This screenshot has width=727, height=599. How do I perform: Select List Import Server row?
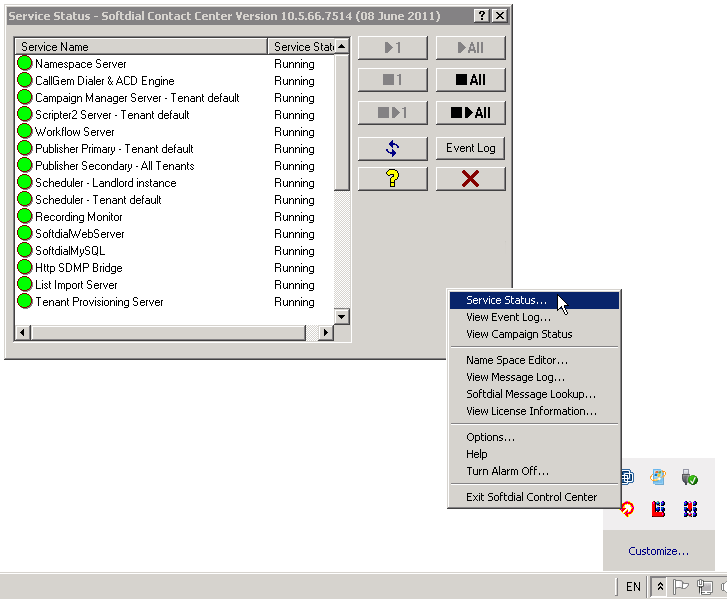click(x=175, y=285)
